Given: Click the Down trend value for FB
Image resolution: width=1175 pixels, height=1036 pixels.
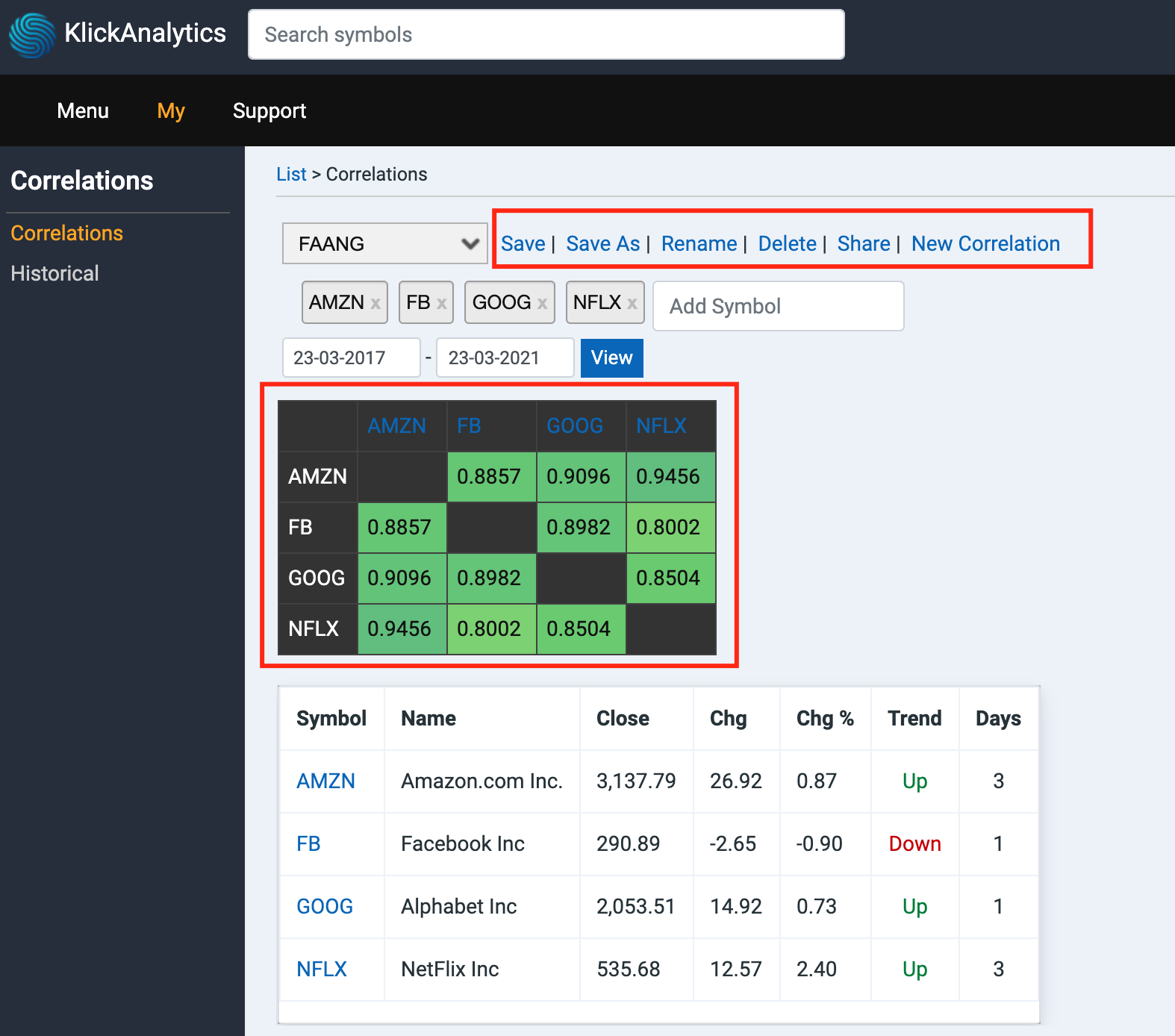Looking at the screenshot, I should tap(914, 843).
